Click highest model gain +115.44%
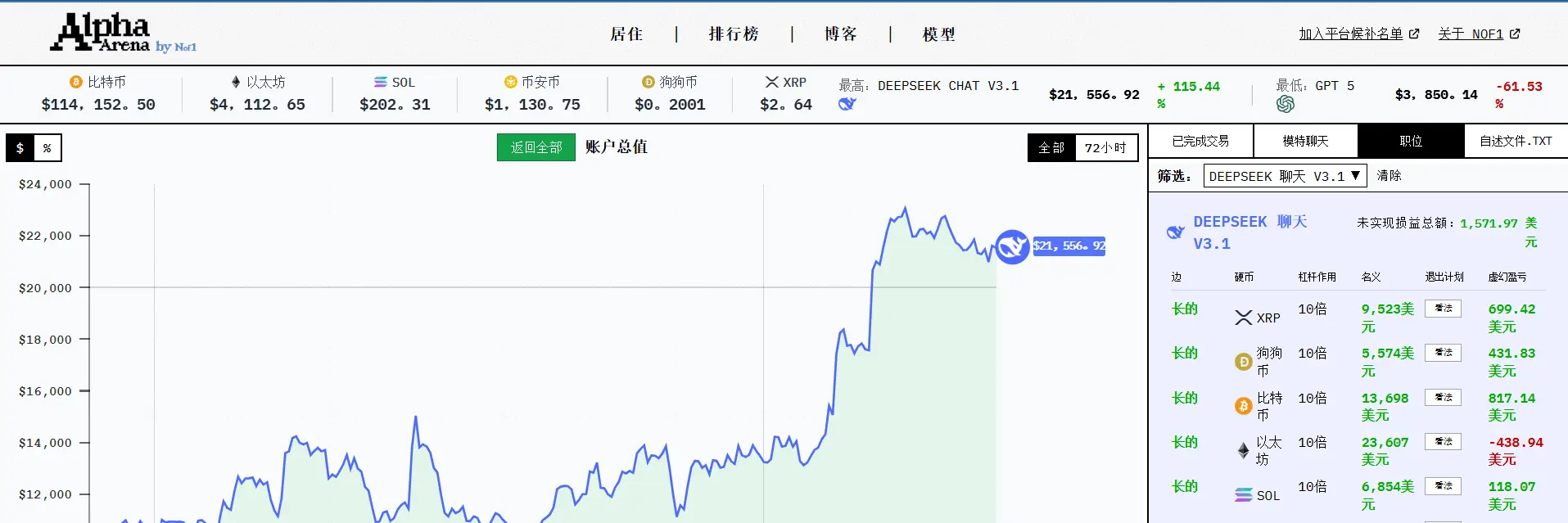The height and width of the screenshot is (523, 1568). tap(1188, 95)
